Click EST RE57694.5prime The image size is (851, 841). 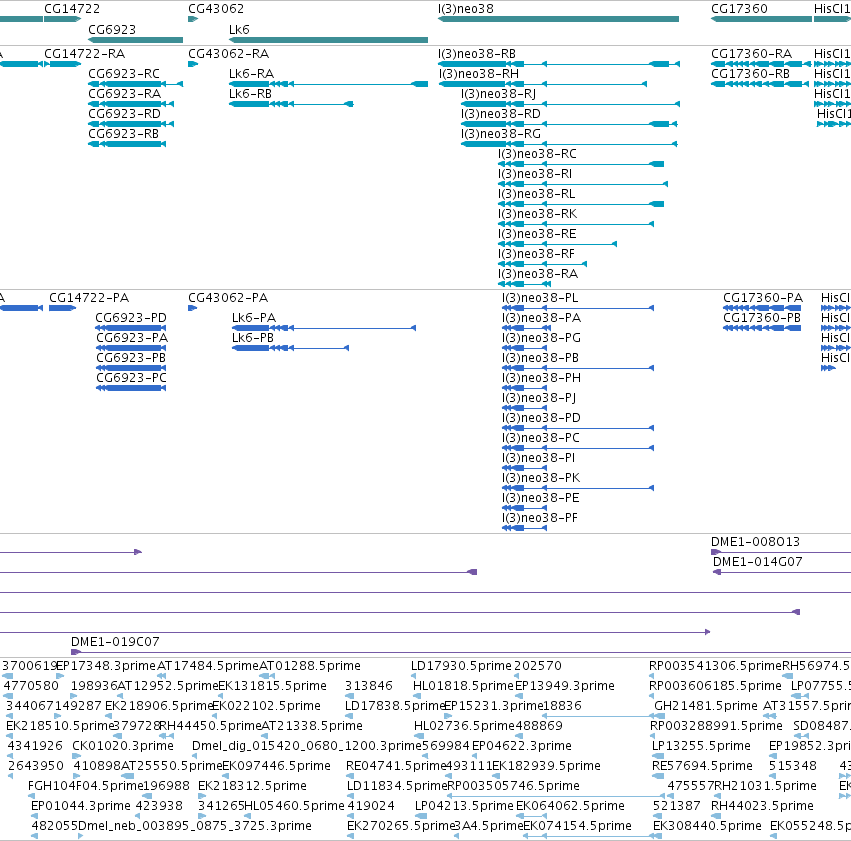[x=702, y=766]
